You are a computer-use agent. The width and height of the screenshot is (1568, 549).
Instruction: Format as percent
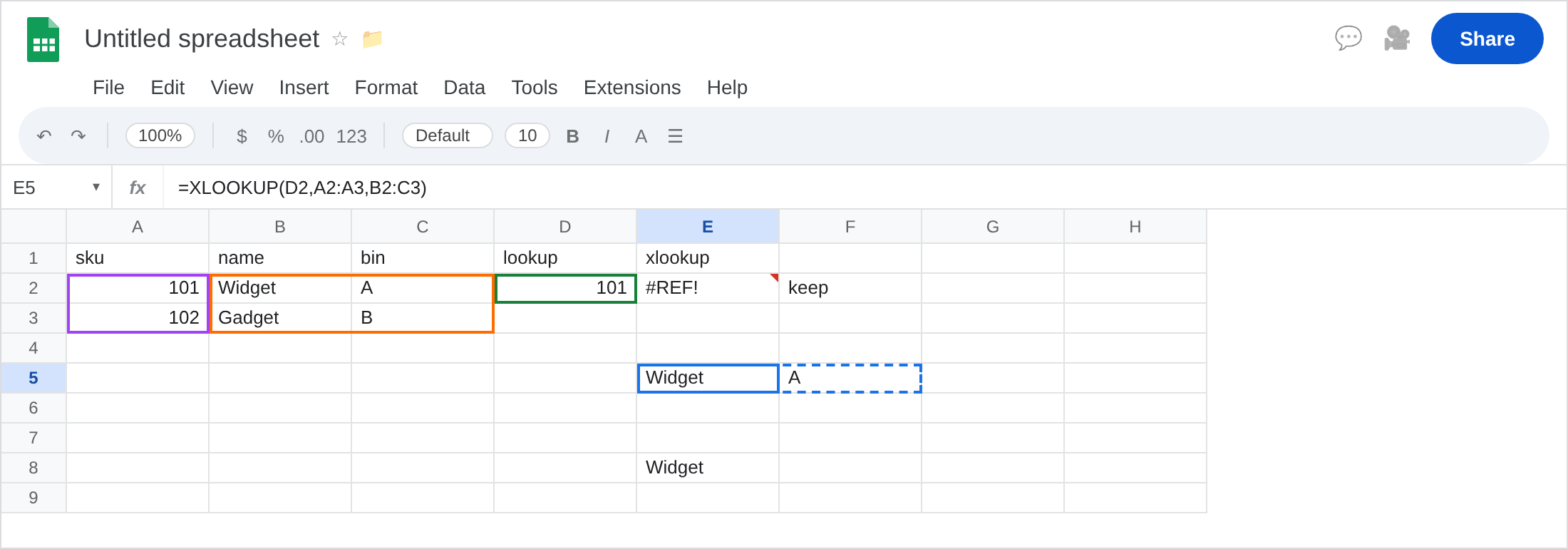coord(276,135)
